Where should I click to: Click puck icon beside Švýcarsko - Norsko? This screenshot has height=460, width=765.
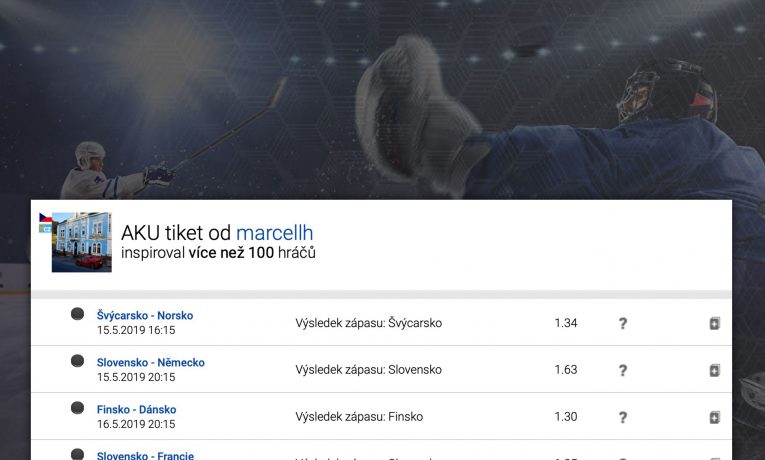click(77, 314)
